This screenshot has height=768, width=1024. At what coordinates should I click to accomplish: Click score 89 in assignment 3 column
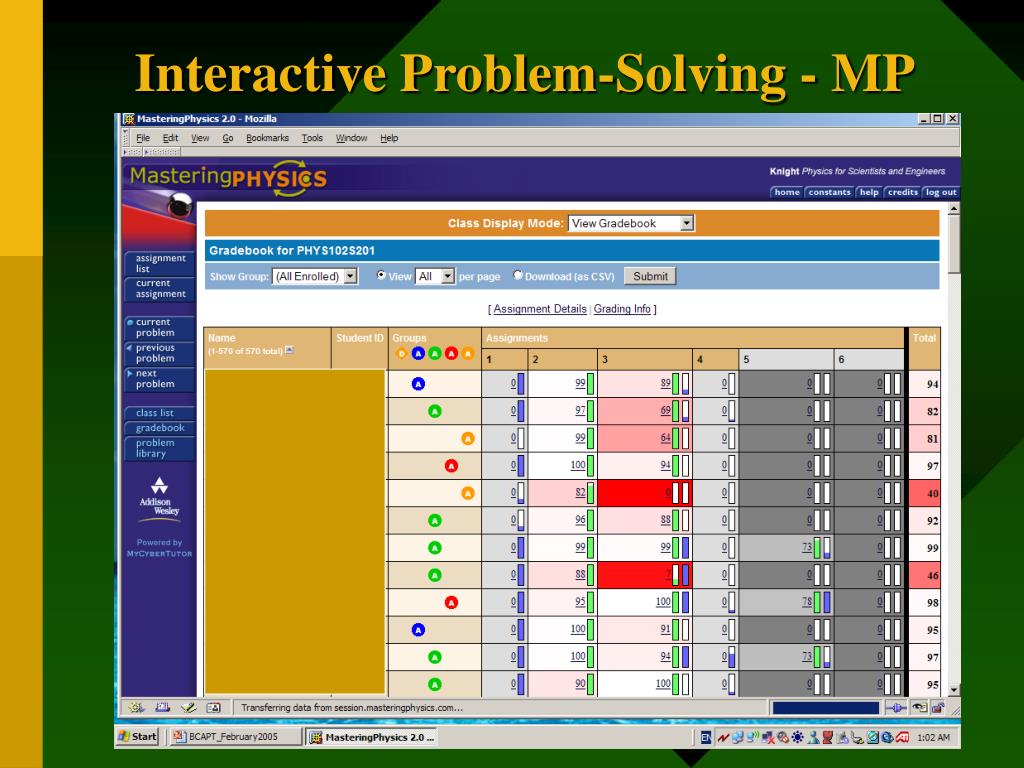[x=665, y=383]
